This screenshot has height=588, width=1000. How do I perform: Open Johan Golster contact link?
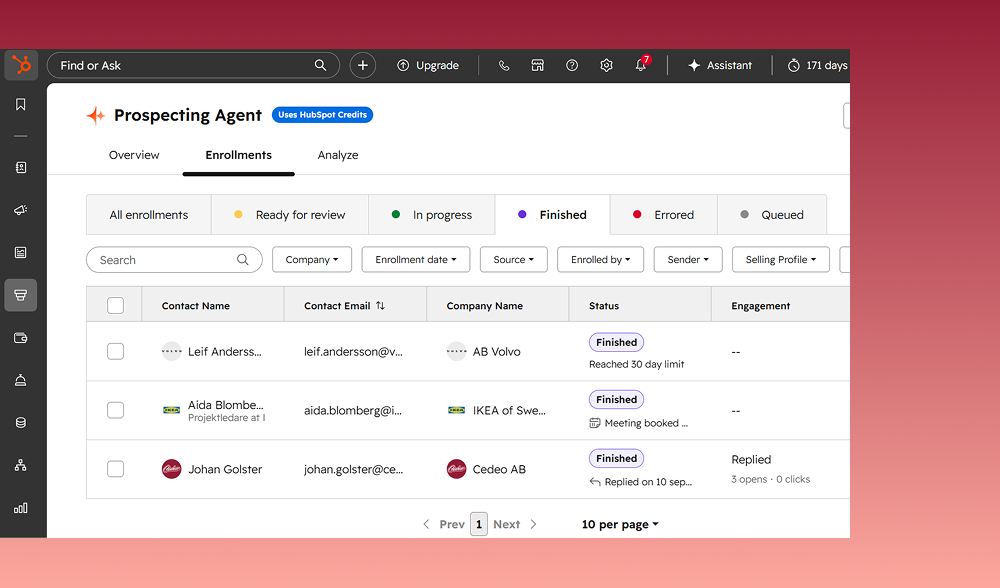pyautogui.click(x=225, y=469)
